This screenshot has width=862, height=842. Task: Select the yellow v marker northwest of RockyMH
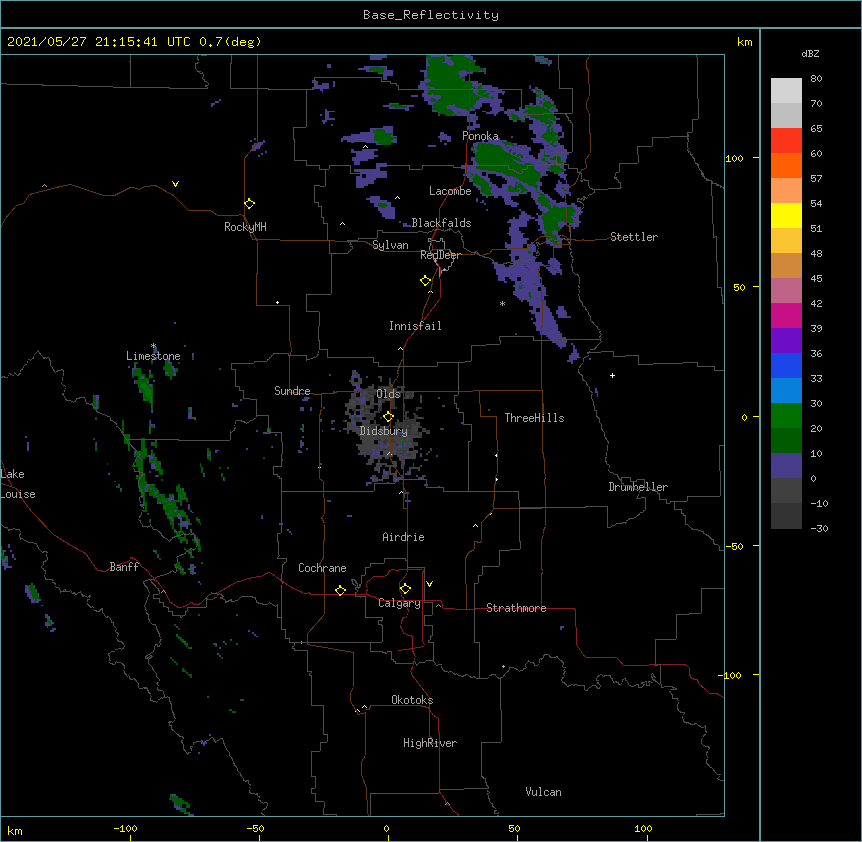175,184
